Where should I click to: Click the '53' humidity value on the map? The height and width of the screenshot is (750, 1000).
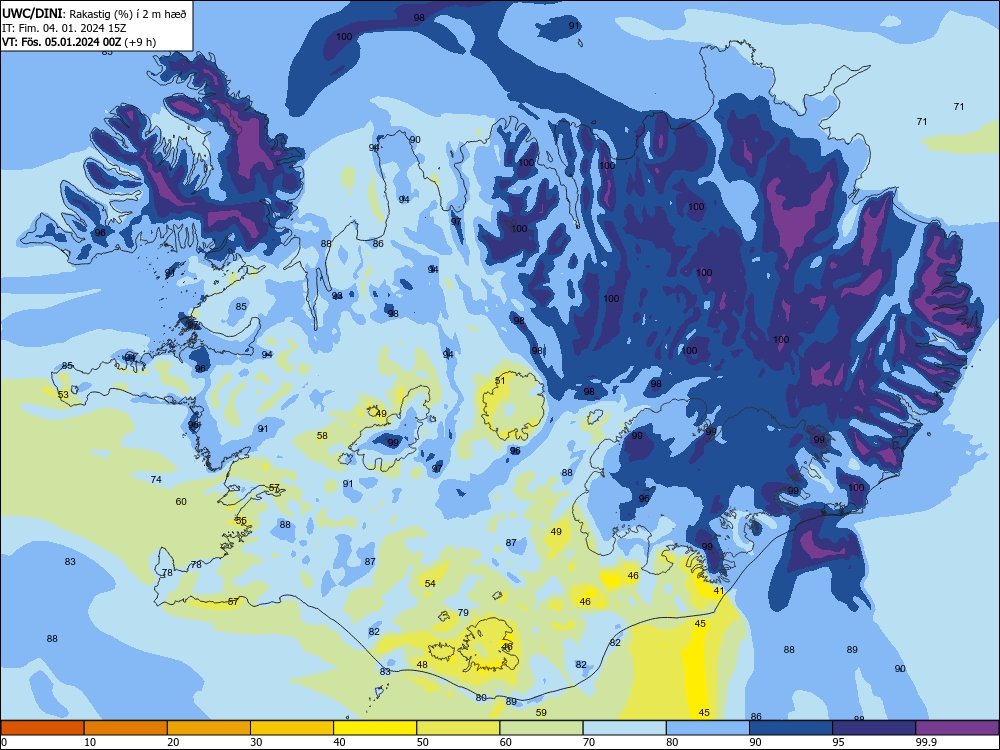(63, 395)
